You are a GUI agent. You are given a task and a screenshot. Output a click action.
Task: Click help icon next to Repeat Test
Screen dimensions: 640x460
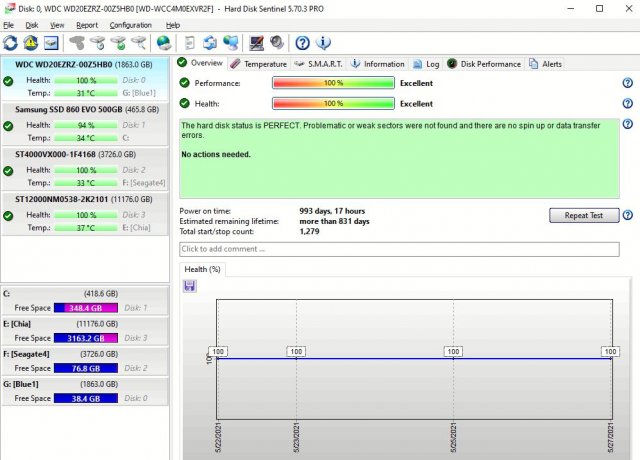627,215
